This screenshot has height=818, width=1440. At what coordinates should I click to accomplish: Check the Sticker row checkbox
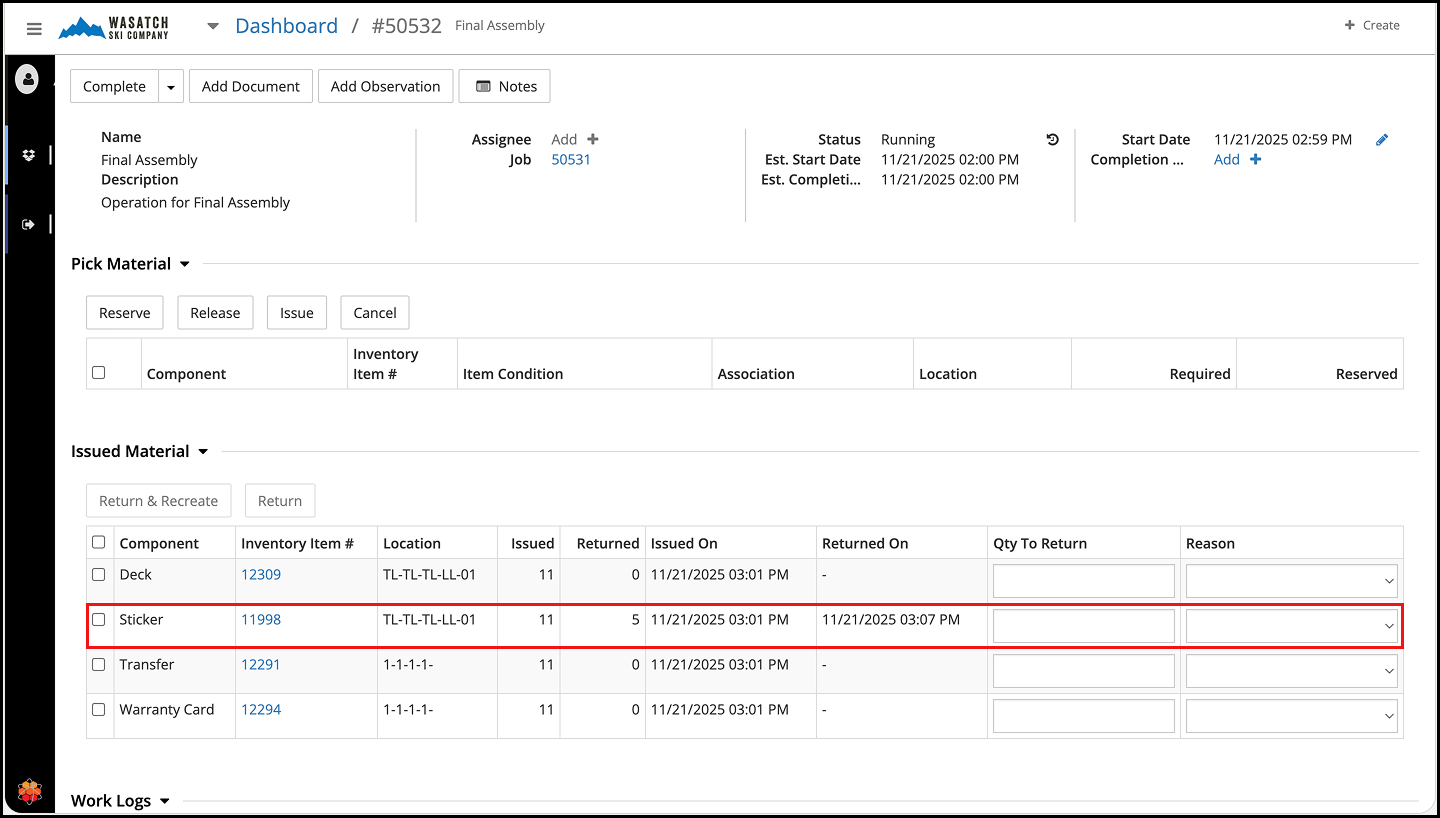98,620
